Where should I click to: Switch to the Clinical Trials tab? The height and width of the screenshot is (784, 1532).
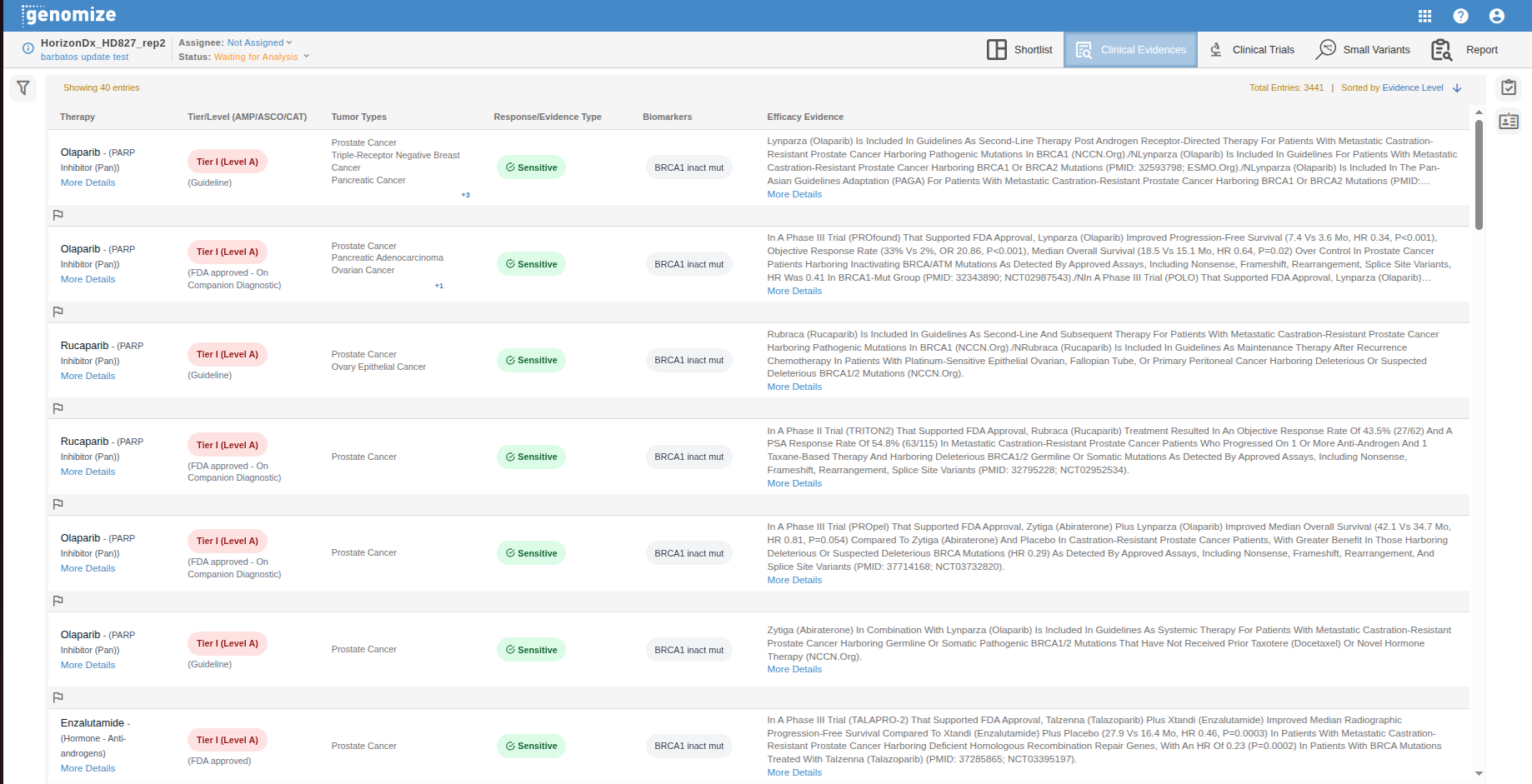[x=1252, y=50]
